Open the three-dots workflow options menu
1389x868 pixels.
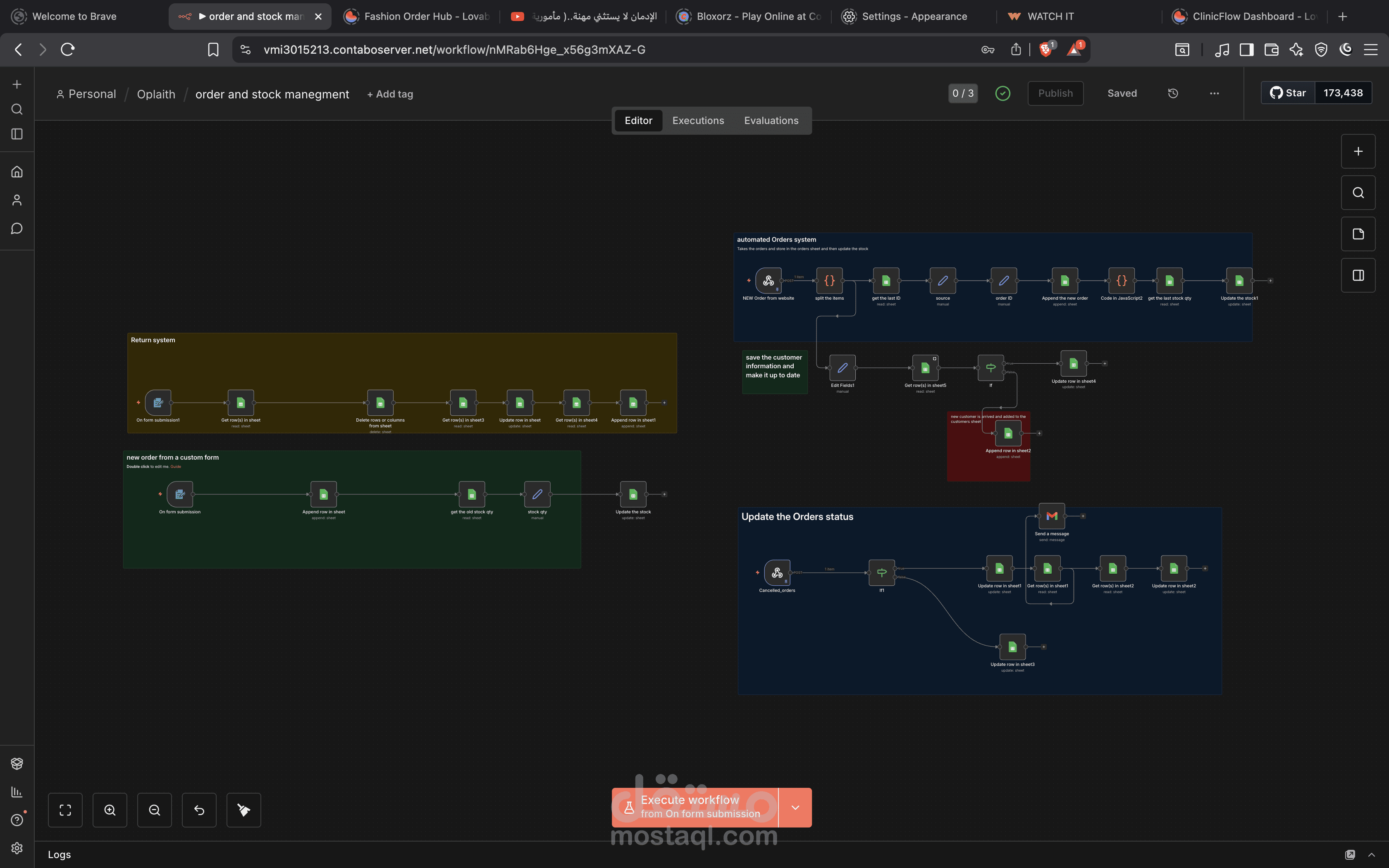tap(1215, 93)
